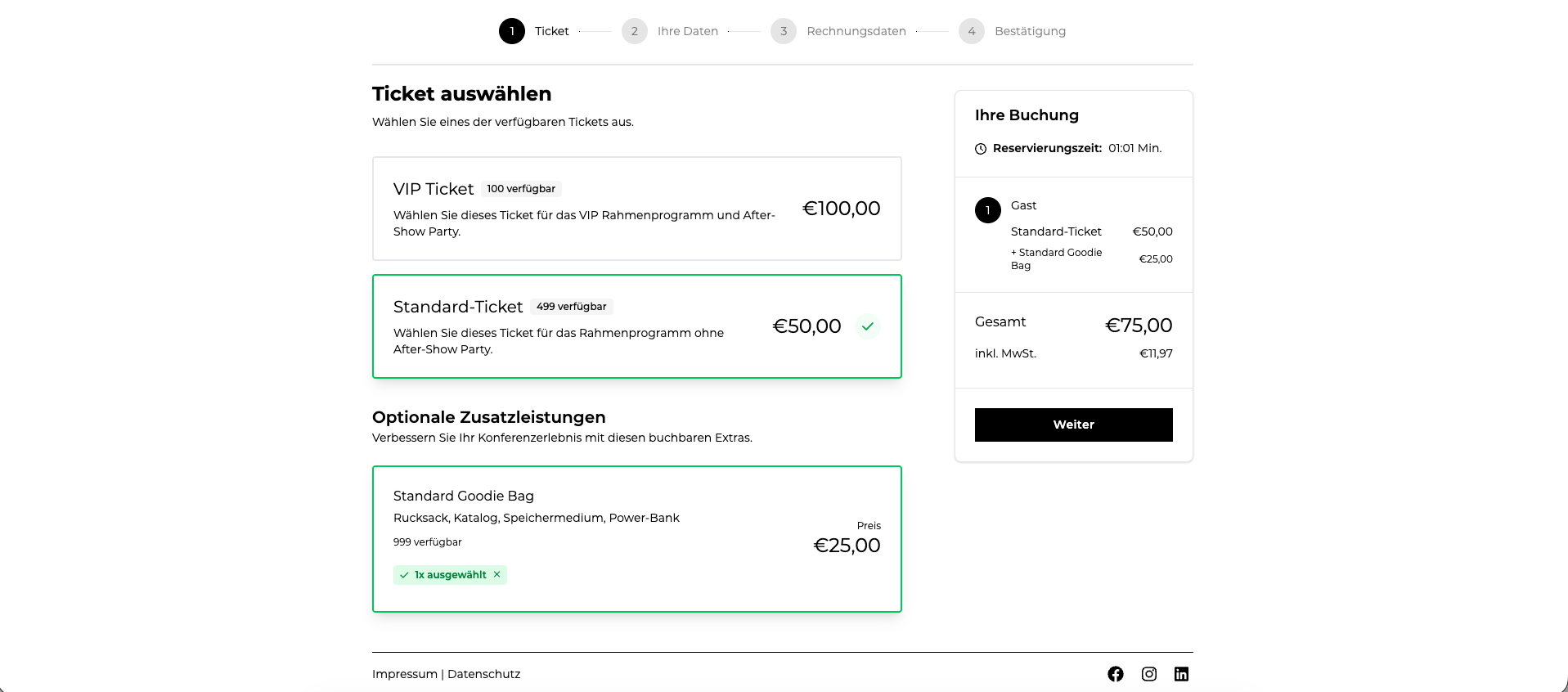This screenshot has height=692, width=1568.
Task: Select the VIP Ticket option
Action: 636,209
